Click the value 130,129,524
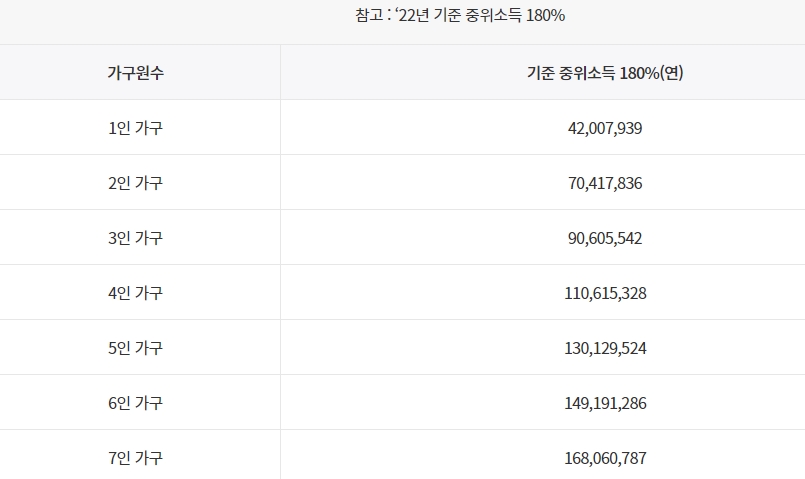This screenshot has width=805, height=479. [605, 348]
